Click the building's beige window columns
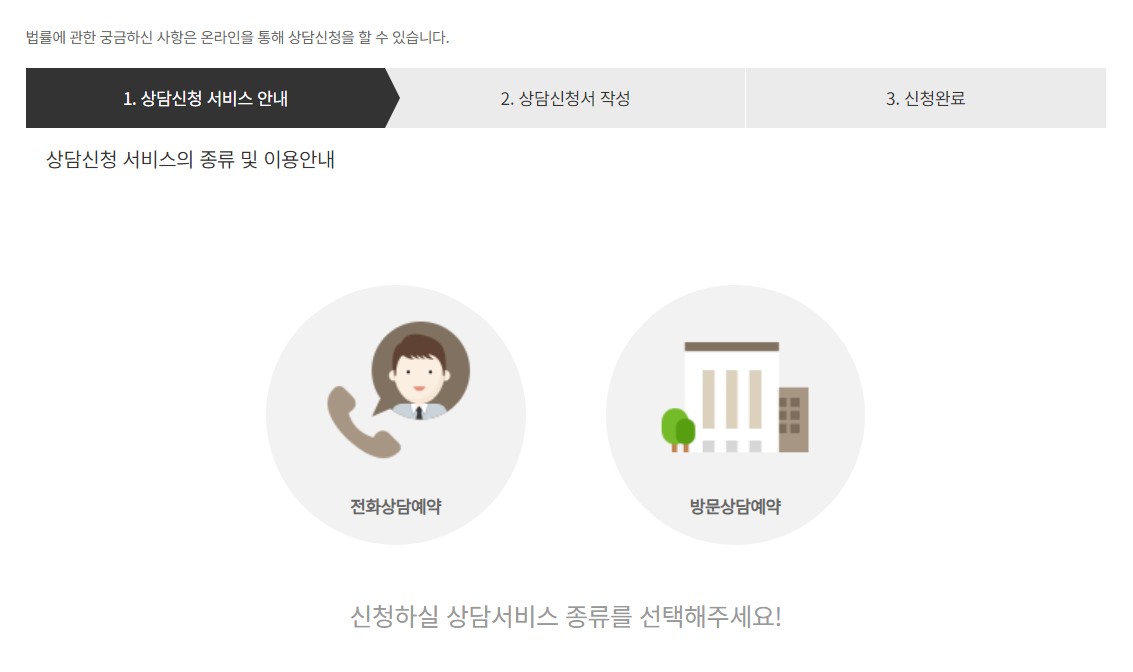 click(x=732, y=399)
